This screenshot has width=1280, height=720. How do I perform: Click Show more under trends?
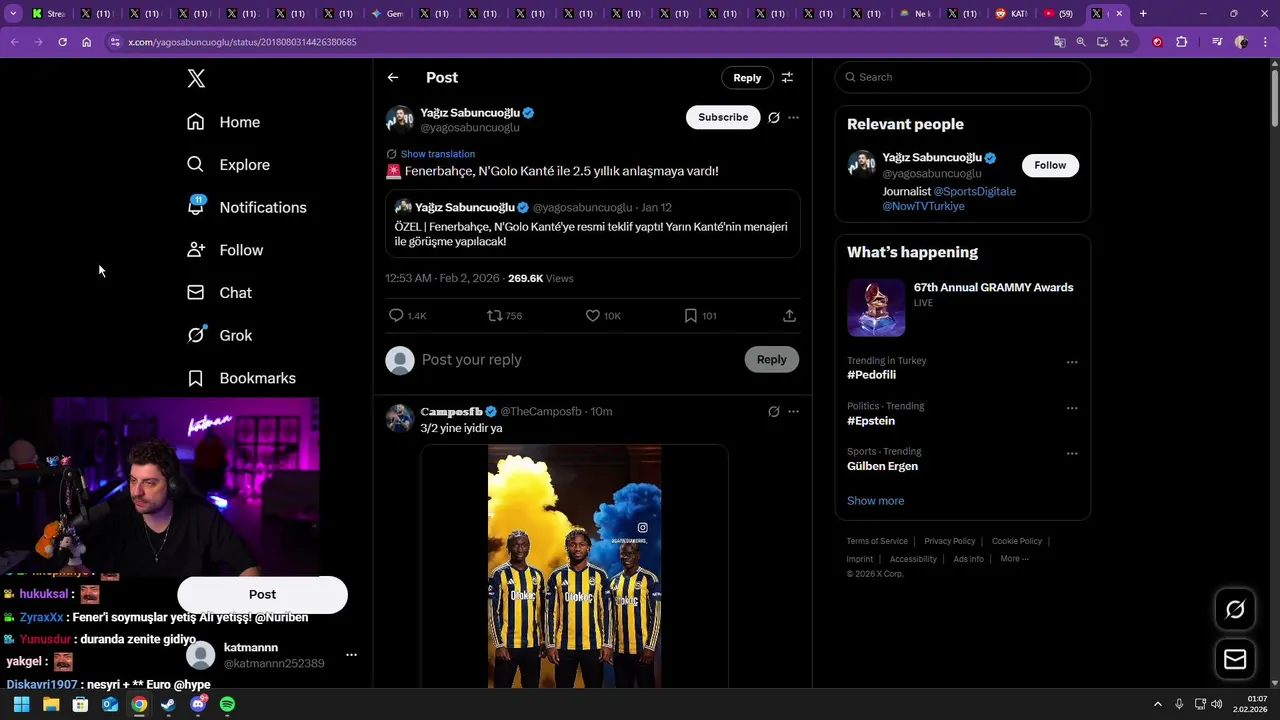click(875, 501)
